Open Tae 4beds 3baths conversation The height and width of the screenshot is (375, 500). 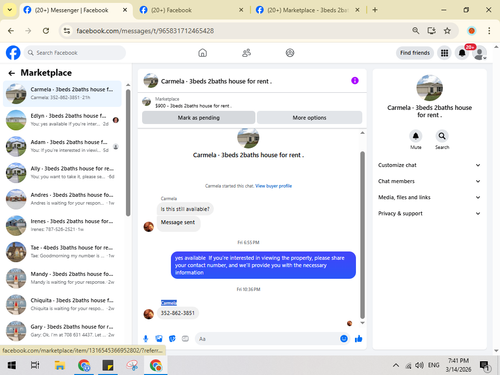[x=62, y=252]
